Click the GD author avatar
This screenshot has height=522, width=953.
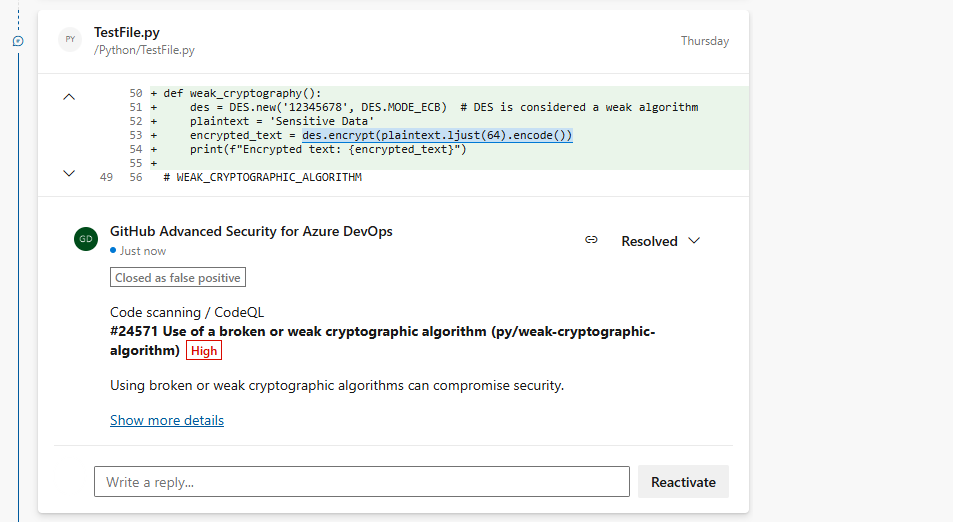pos(86,239)
